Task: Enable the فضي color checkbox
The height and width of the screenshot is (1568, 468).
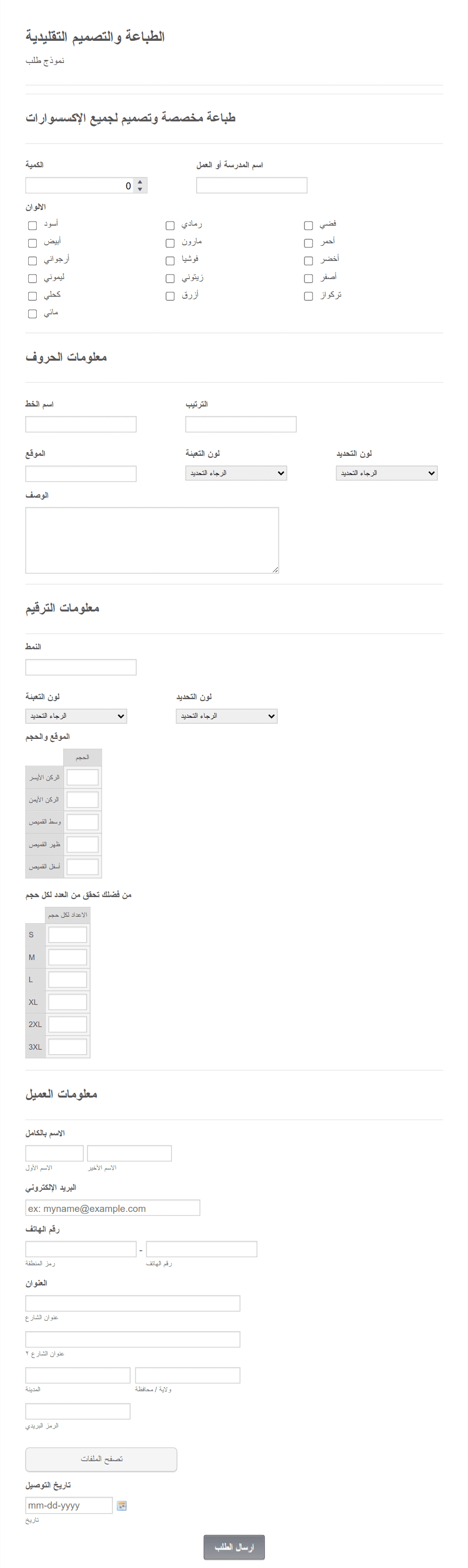Action: click(x=308, y=225)
